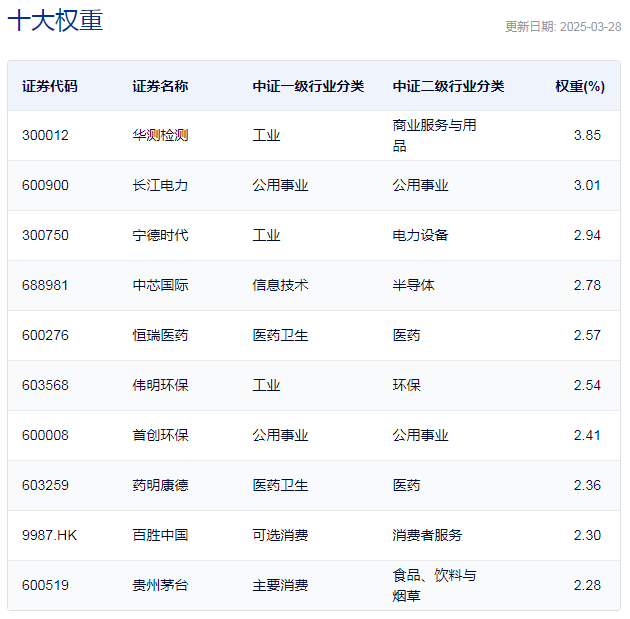
Task: Click the weight value 3.85
Action: pyautogui.click(x=587, y=135)
